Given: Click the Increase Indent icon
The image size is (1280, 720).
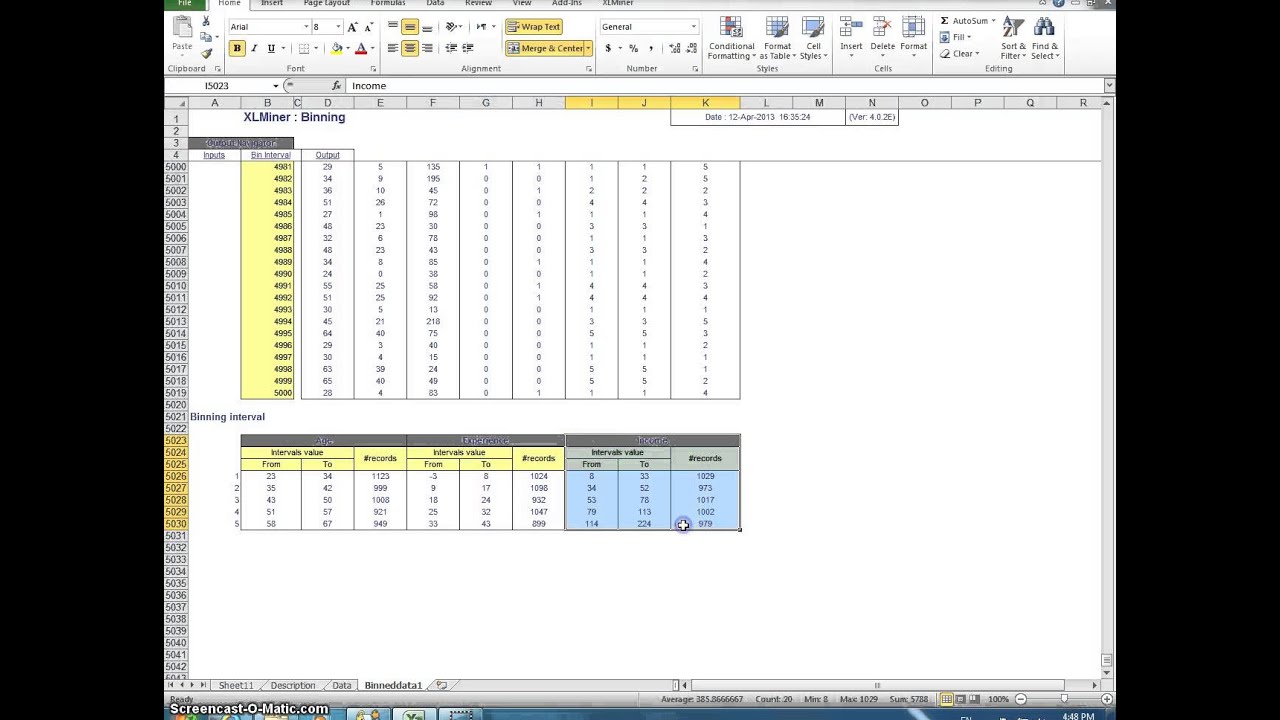Looking at the screenshot, I should pyautogui.click(x=468, y=48).
